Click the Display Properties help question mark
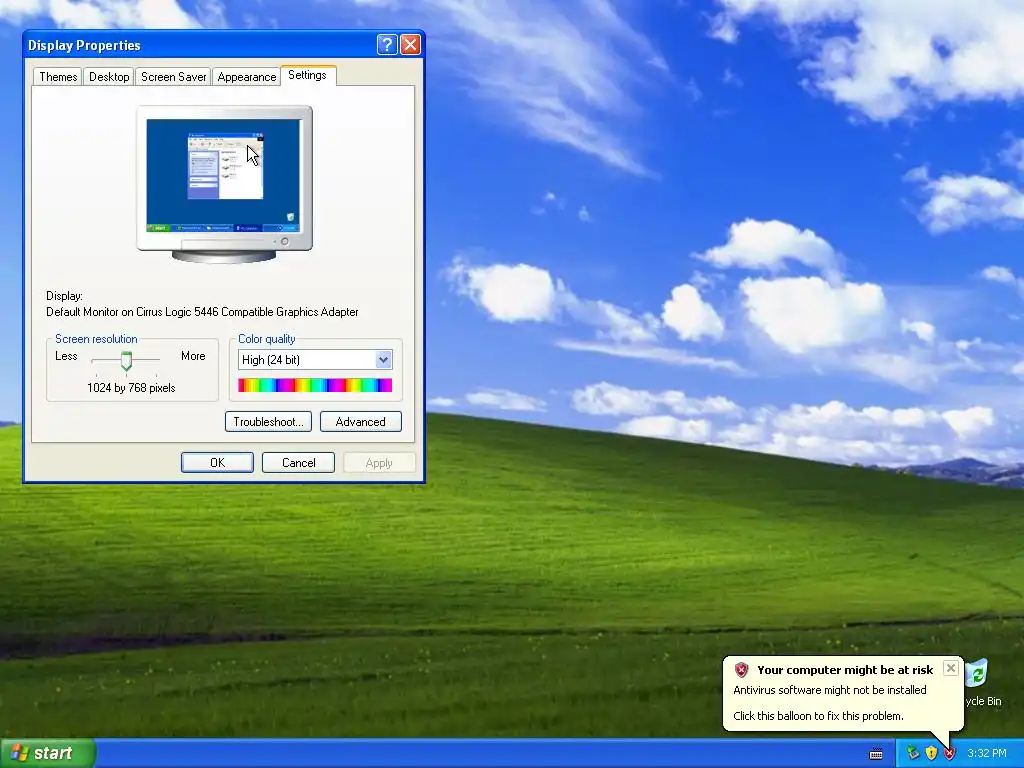Screen dimensions: 1024x768 (387, 44)
